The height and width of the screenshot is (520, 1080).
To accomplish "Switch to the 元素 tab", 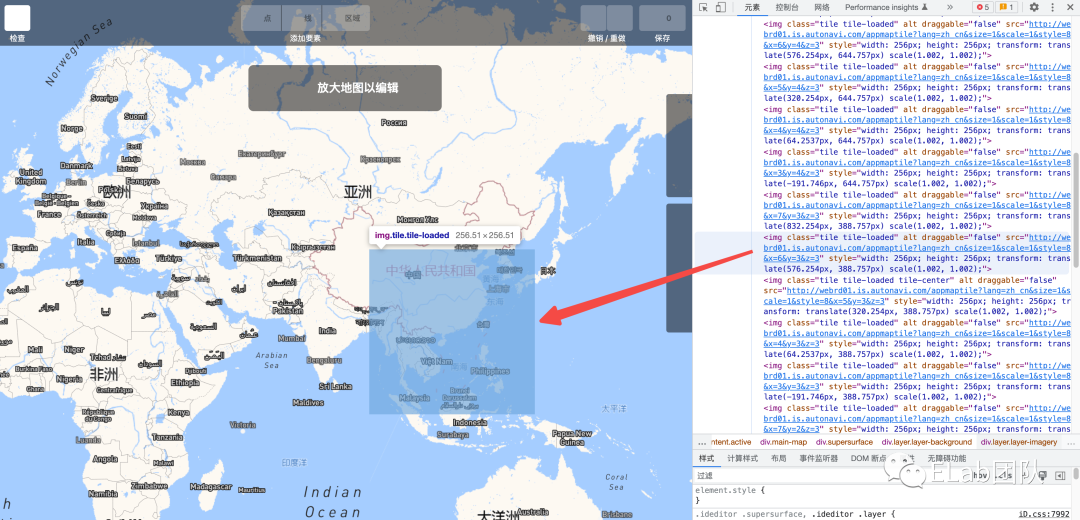I will (752, 7).
